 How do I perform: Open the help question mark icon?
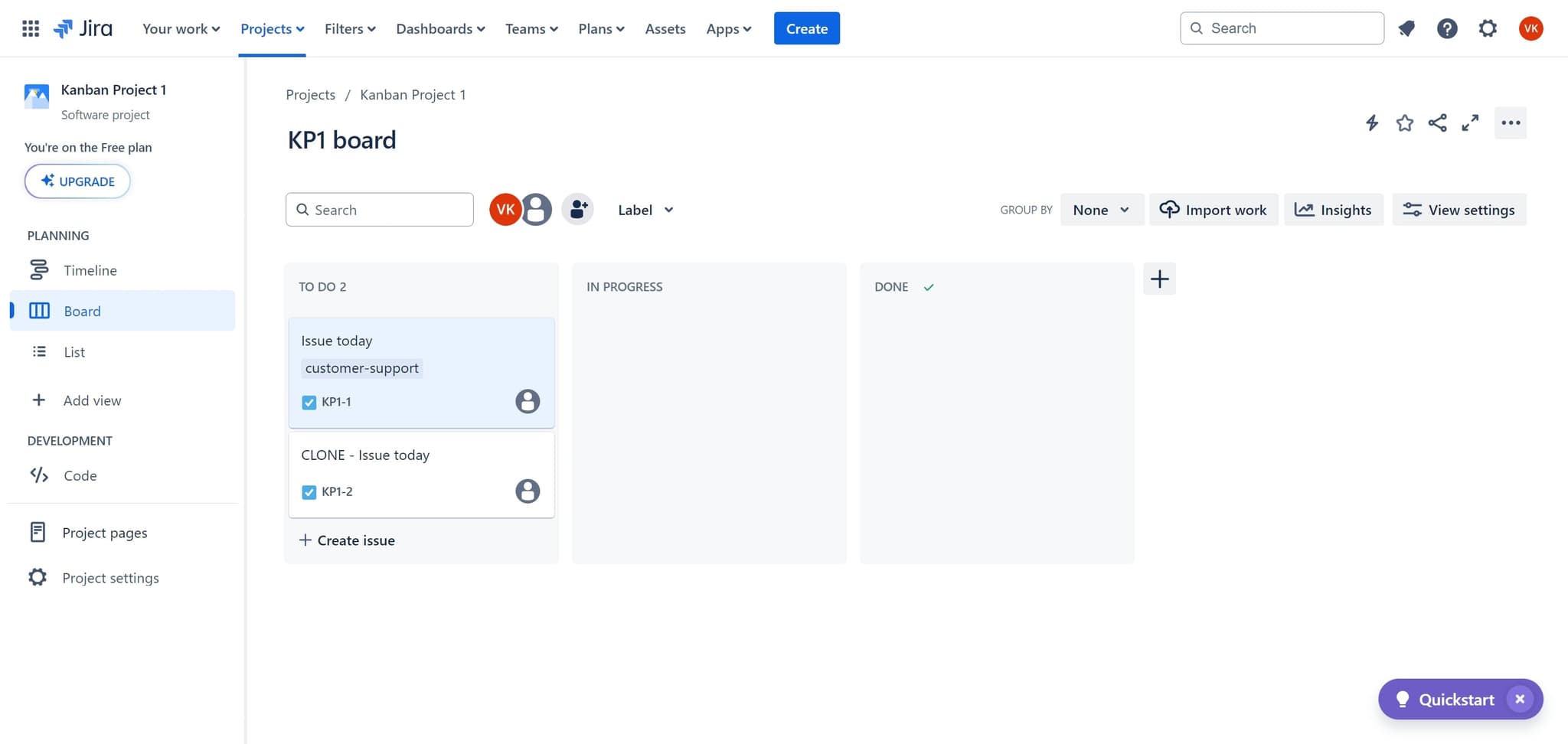[1446, 28]
